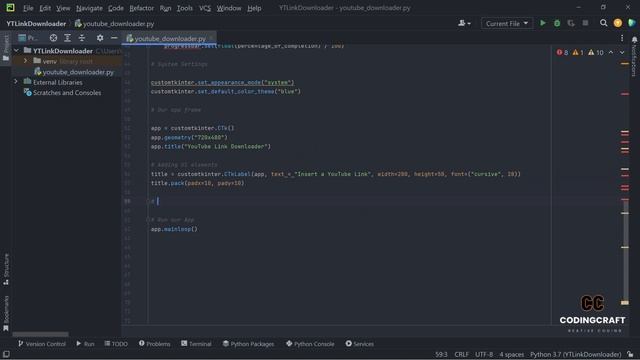The image size is (640, 360).
Task: Expand the venv folder
Action: tap(25, 61)
